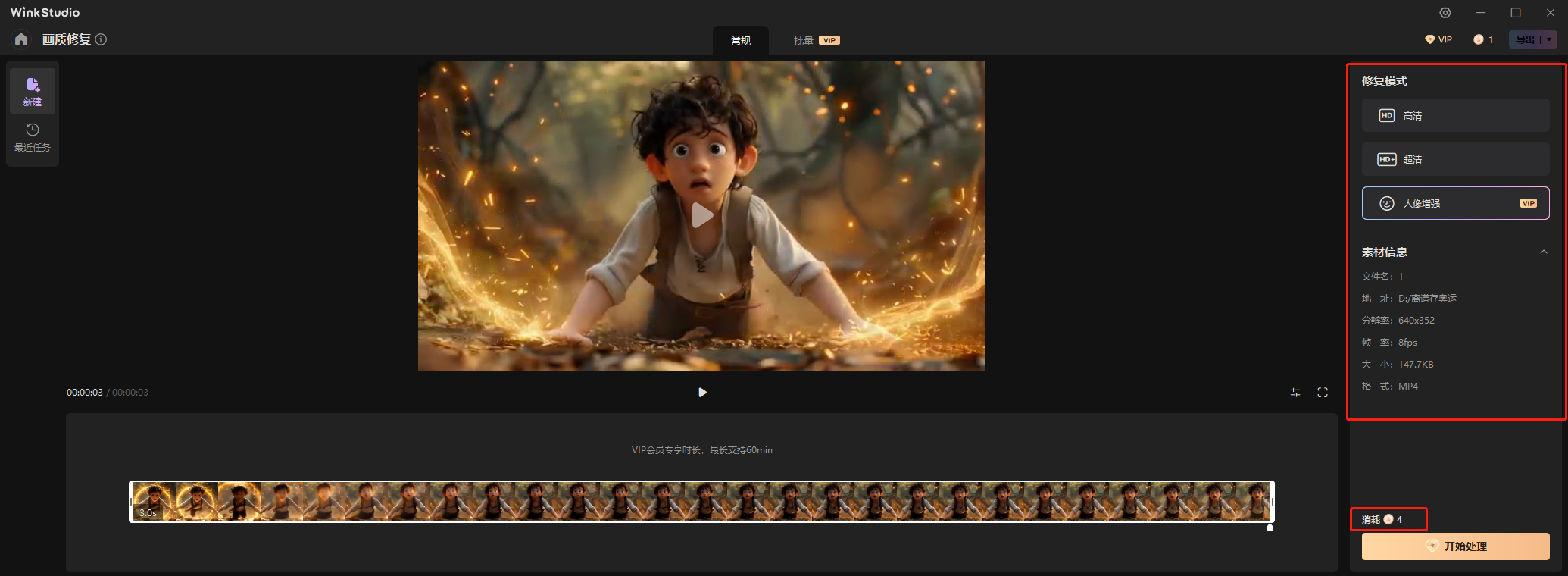Click the 修复模式 section heading
Viewport: 1568px width, 576px height.
tap(1385, 80)
